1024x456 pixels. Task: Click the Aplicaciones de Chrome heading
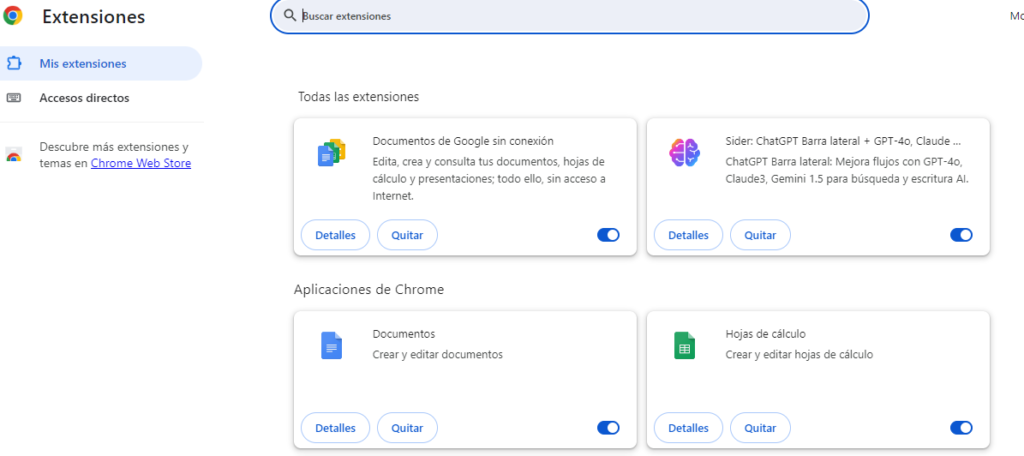pyautogui.click(x=369, y=289)
